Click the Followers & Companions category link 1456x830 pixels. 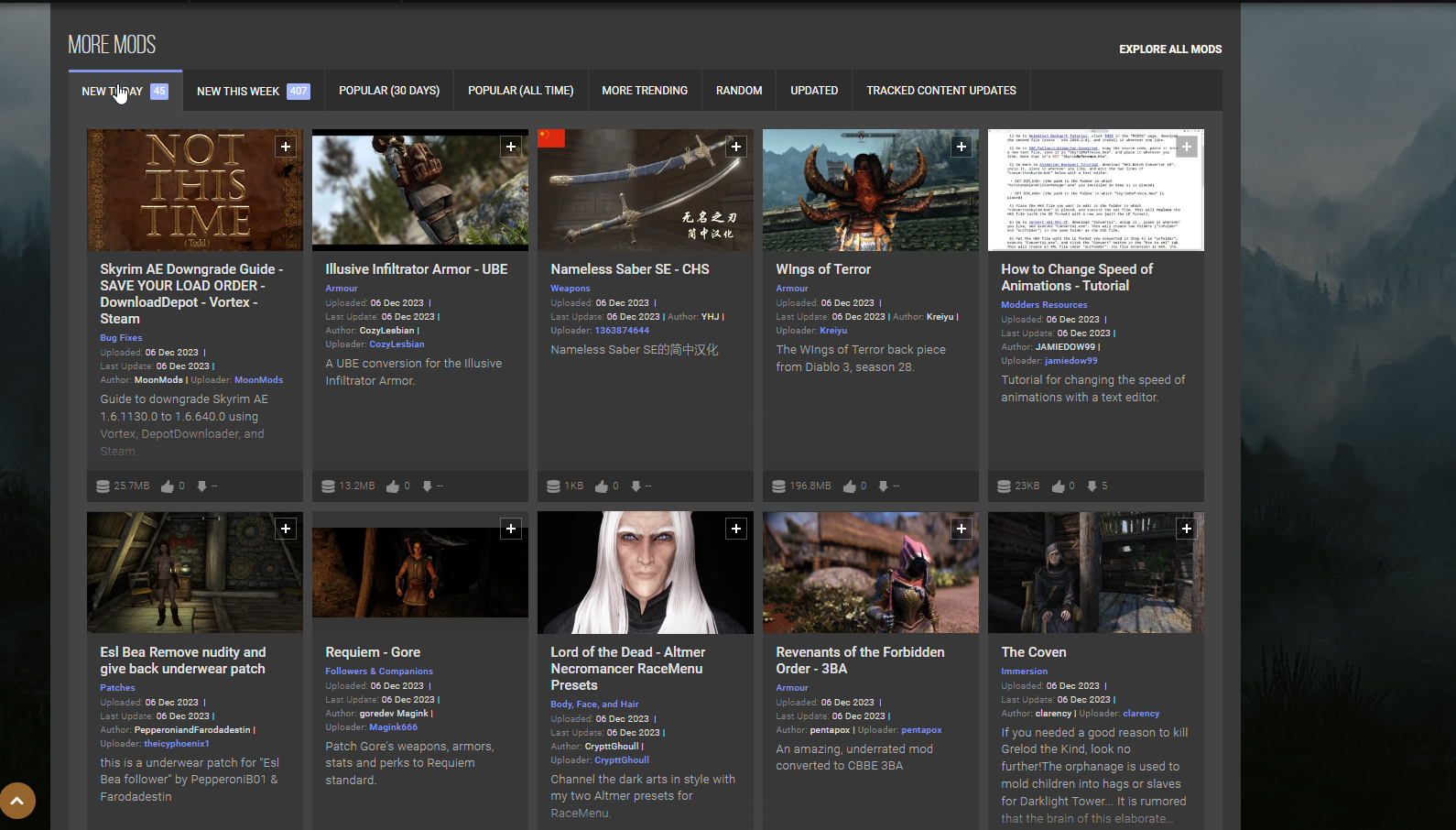click(379, 672)
